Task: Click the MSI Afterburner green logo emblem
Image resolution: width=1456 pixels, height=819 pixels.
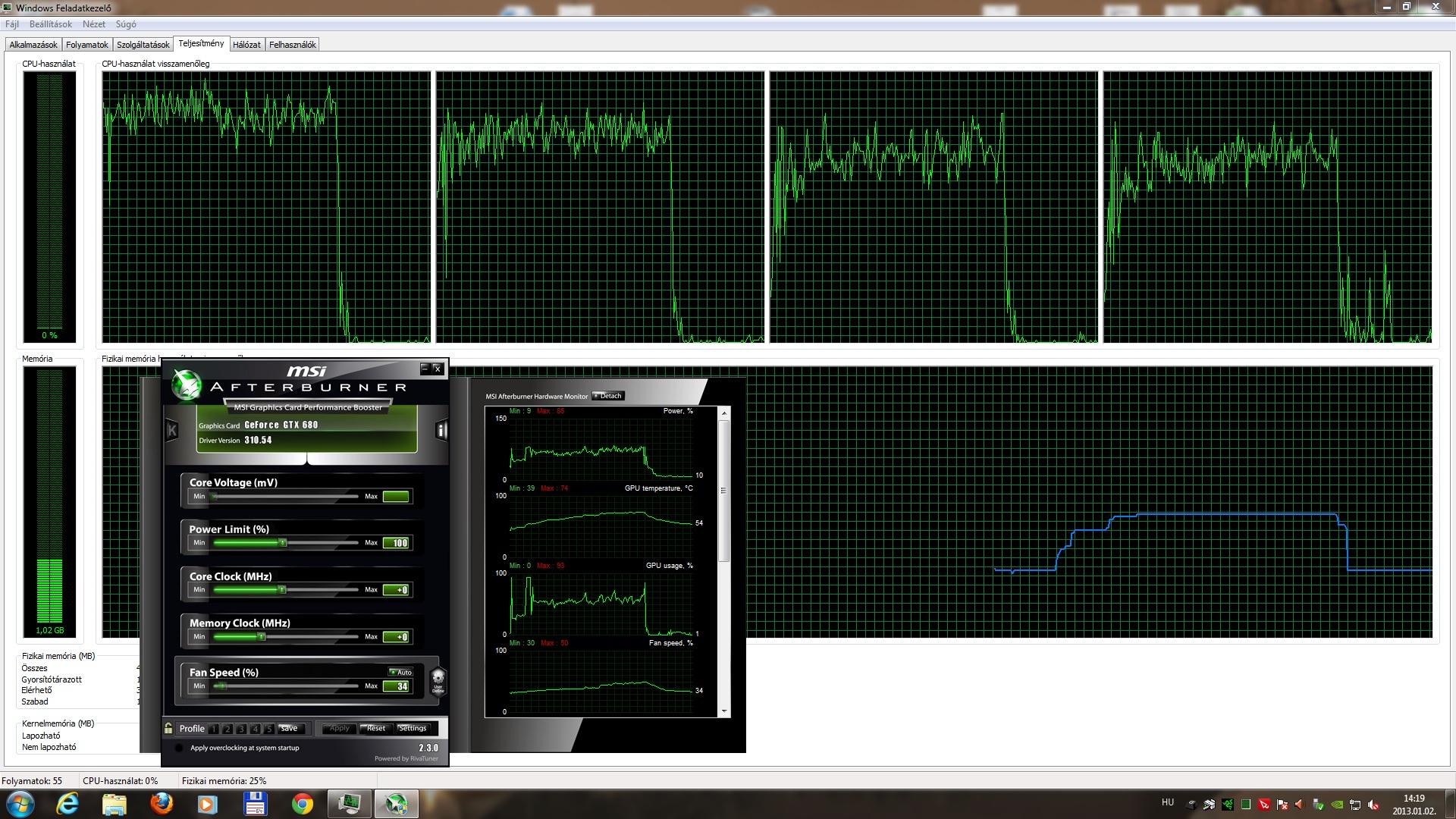Action: [186, 385]
